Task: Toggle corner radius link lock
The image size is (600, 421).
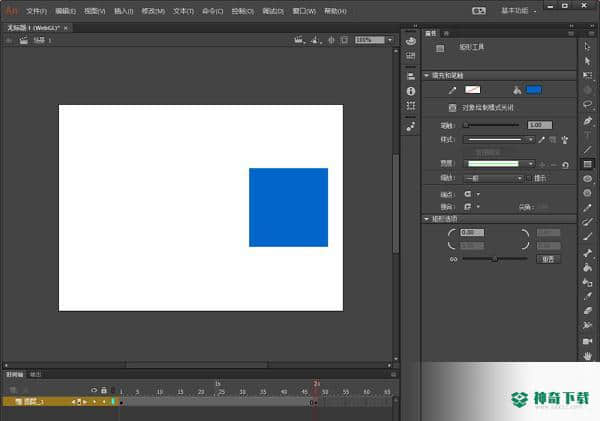Action: point(453,259)
